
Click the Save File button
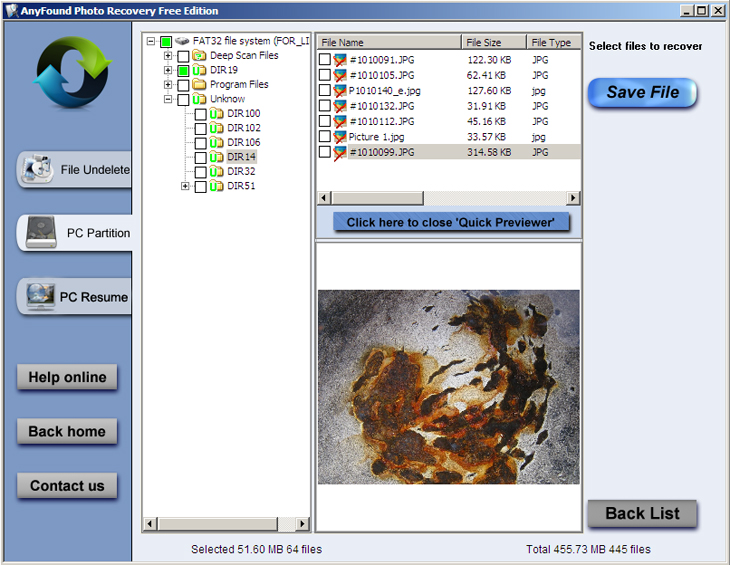(642, 93)
